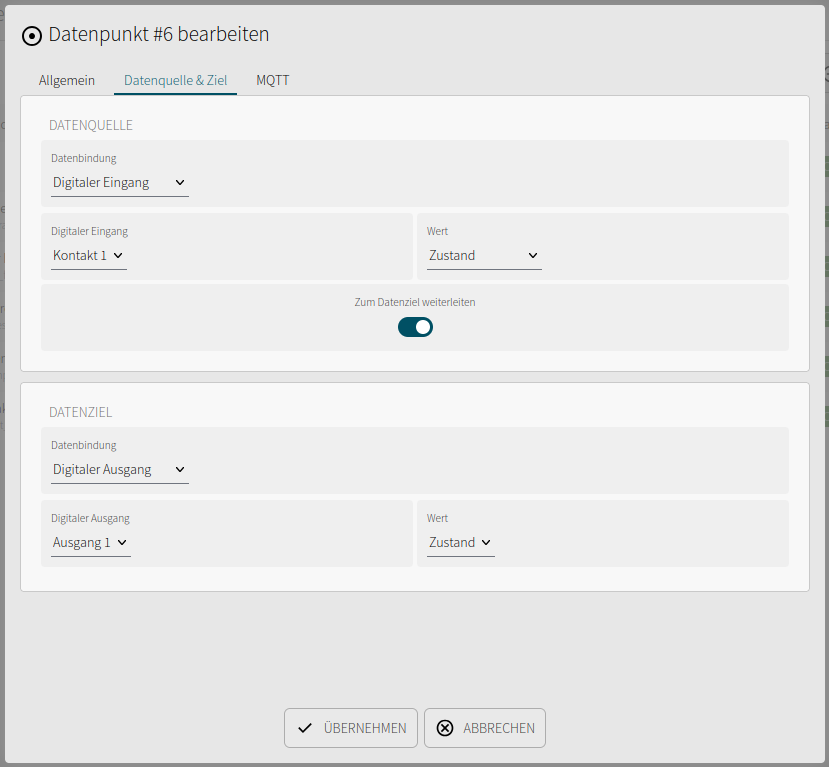
Task: Open the Kontakt 1 dropdown
Action: click(89, 256)
